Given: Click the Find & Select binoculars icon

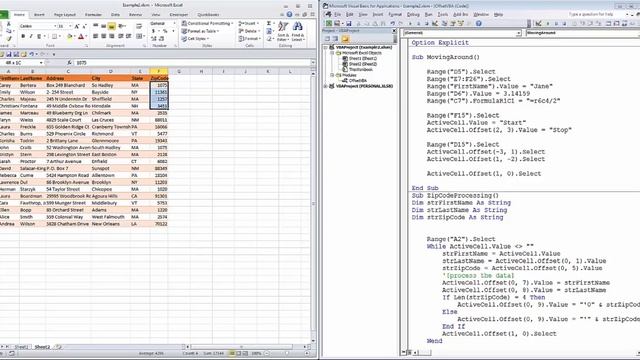Looking at the screenshot, I should coord(298,27).
